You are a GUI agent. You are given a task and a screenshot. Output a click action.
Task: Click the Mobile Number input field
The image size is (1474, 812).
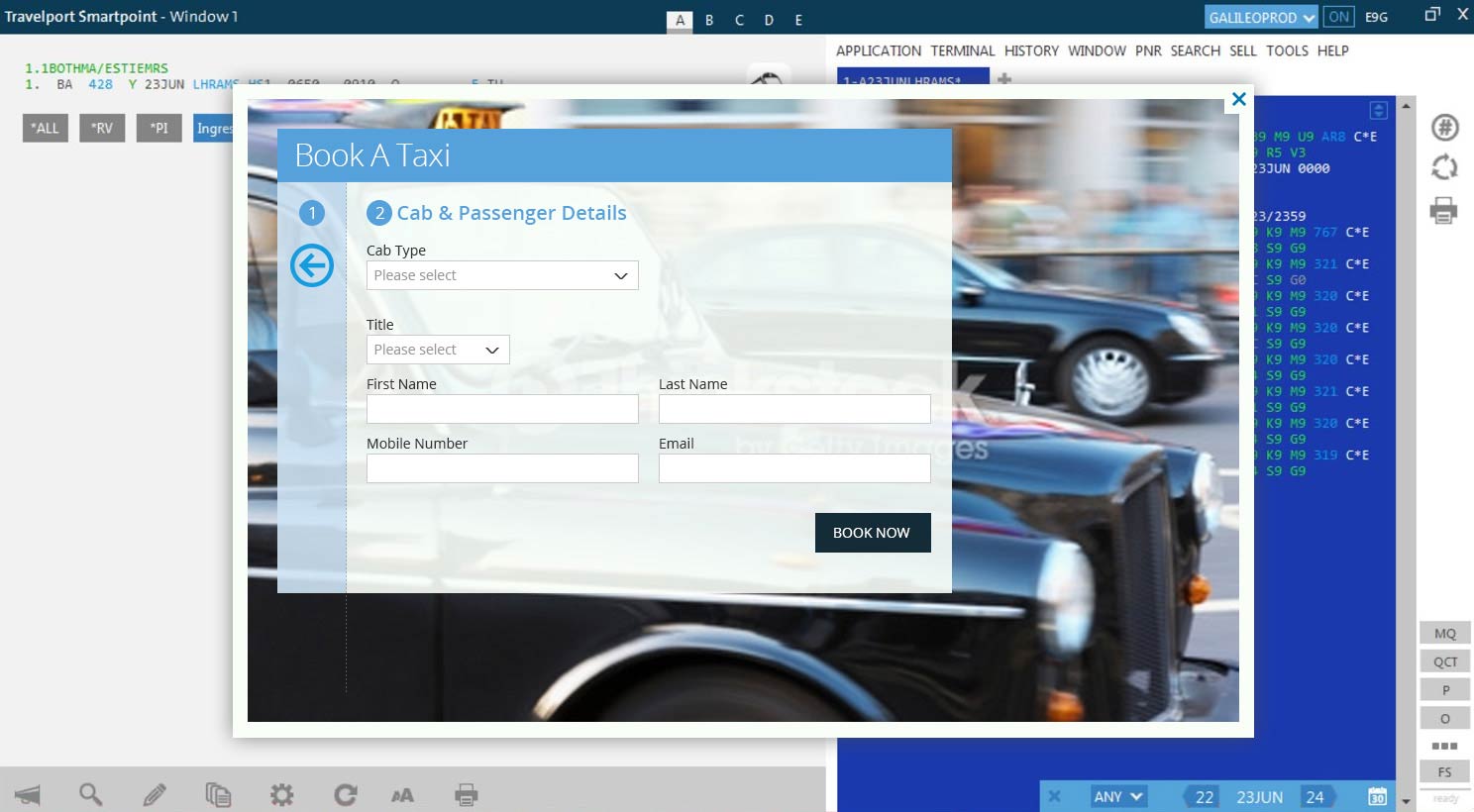click(x=502, y=468)
